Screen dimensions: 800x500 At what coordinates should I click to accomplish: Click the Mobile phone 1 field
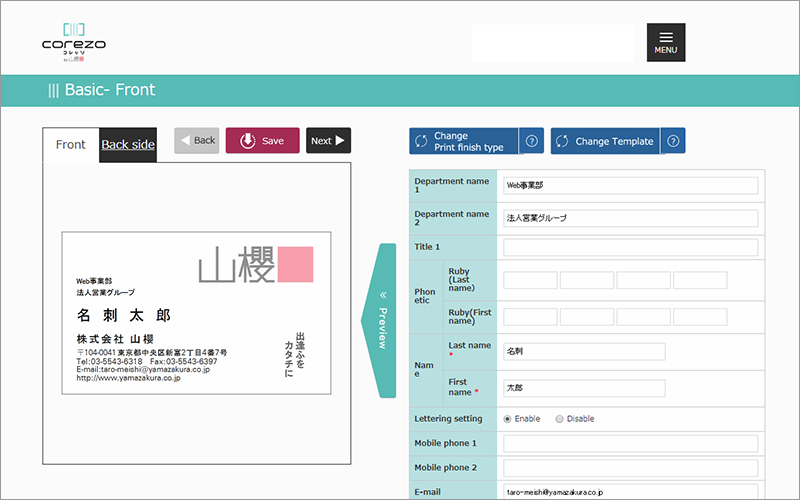click(630, 443)
